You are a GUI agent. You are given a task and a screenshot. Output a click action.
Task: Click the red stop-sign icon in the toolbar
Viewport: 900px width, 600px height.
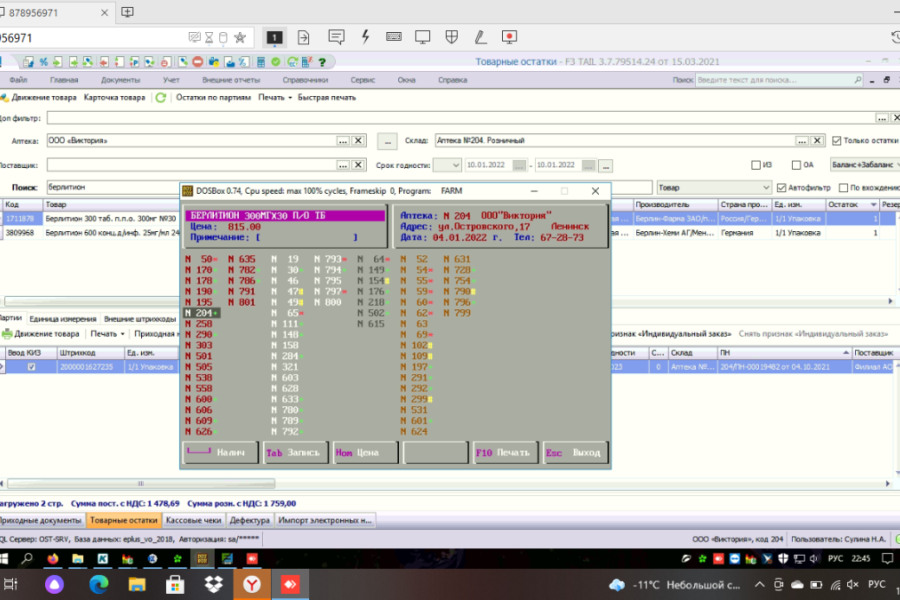197,61
